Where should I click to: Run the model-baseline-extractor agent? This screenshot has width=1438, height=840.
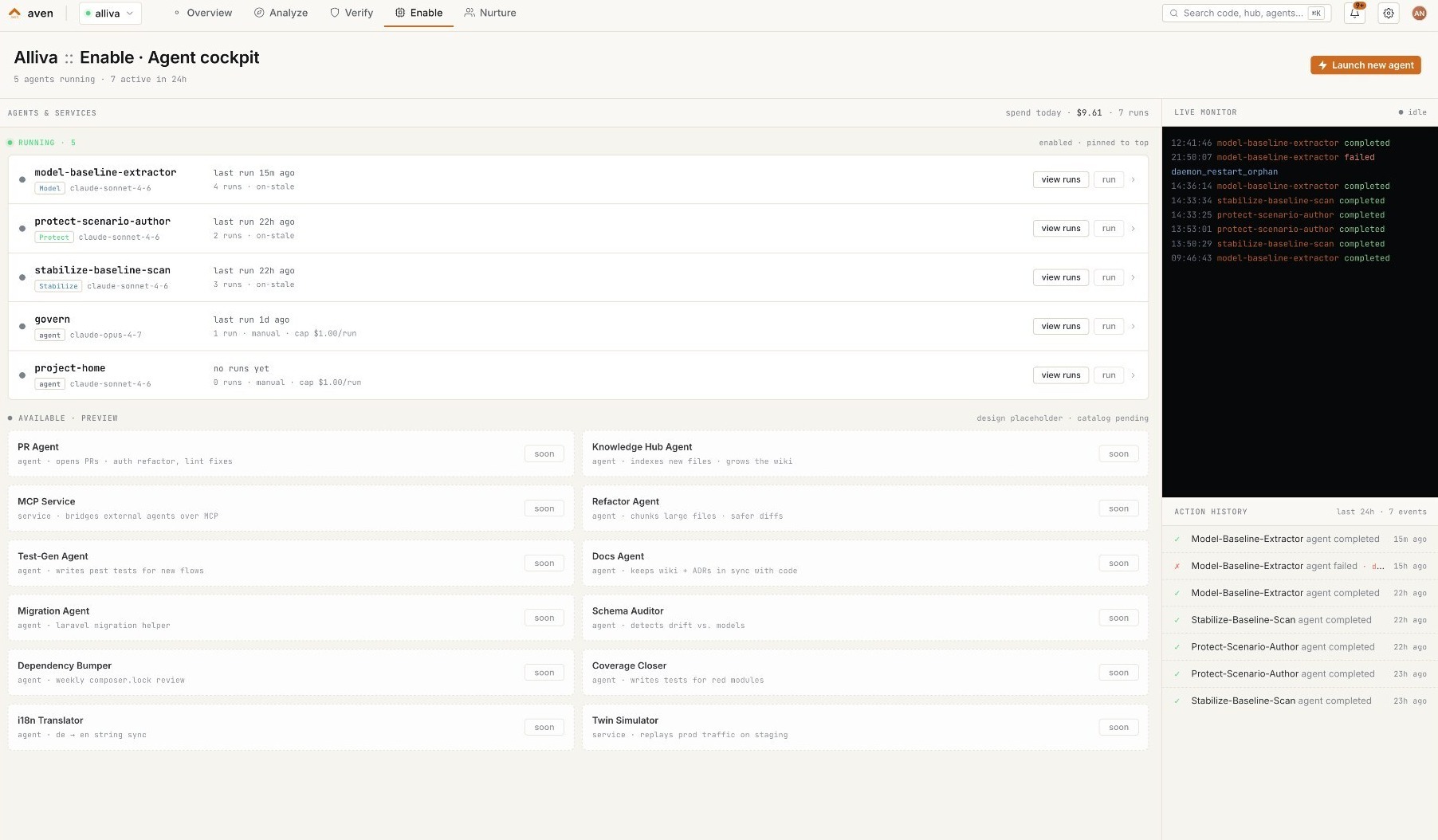click(x=1108, y=180)
